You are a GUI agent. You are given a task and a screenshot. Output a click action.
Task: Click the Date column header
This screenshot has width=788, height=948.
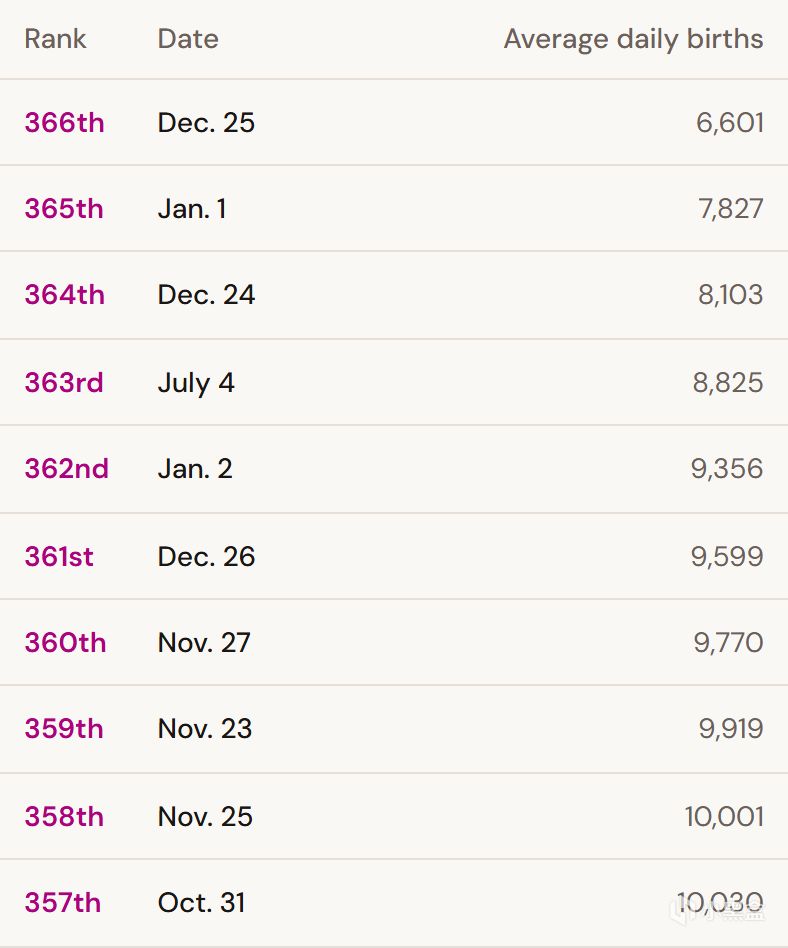pyautogui.click(x=188, y=39)
